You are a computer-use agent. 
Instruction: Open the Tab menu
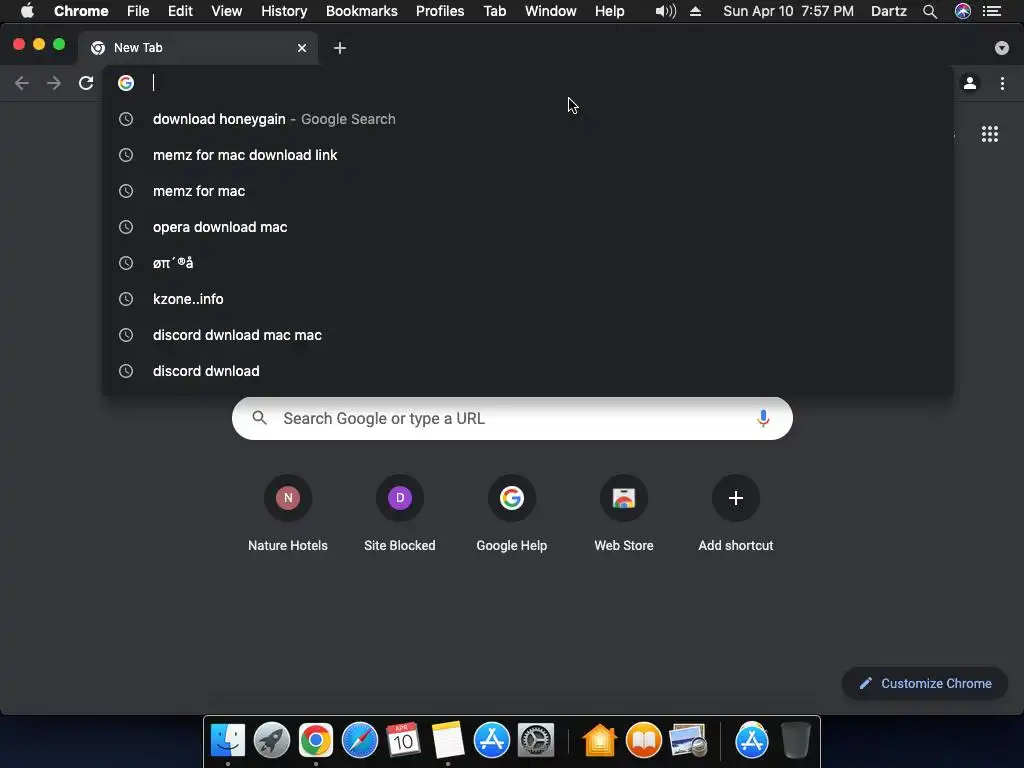(x=495, y=11)
